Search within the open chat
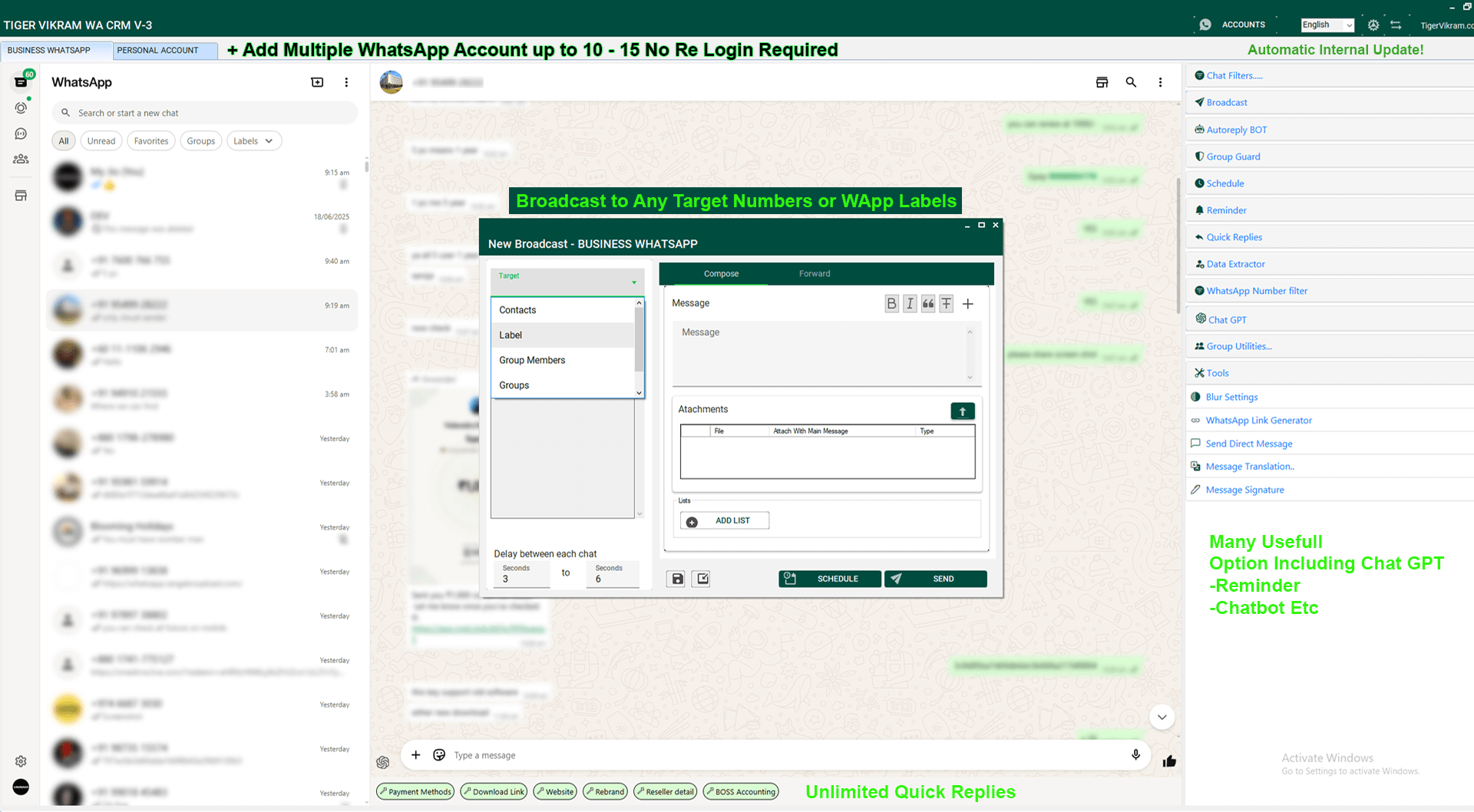The height and width of the screenshot is (812, 1474). (1131, 82)
